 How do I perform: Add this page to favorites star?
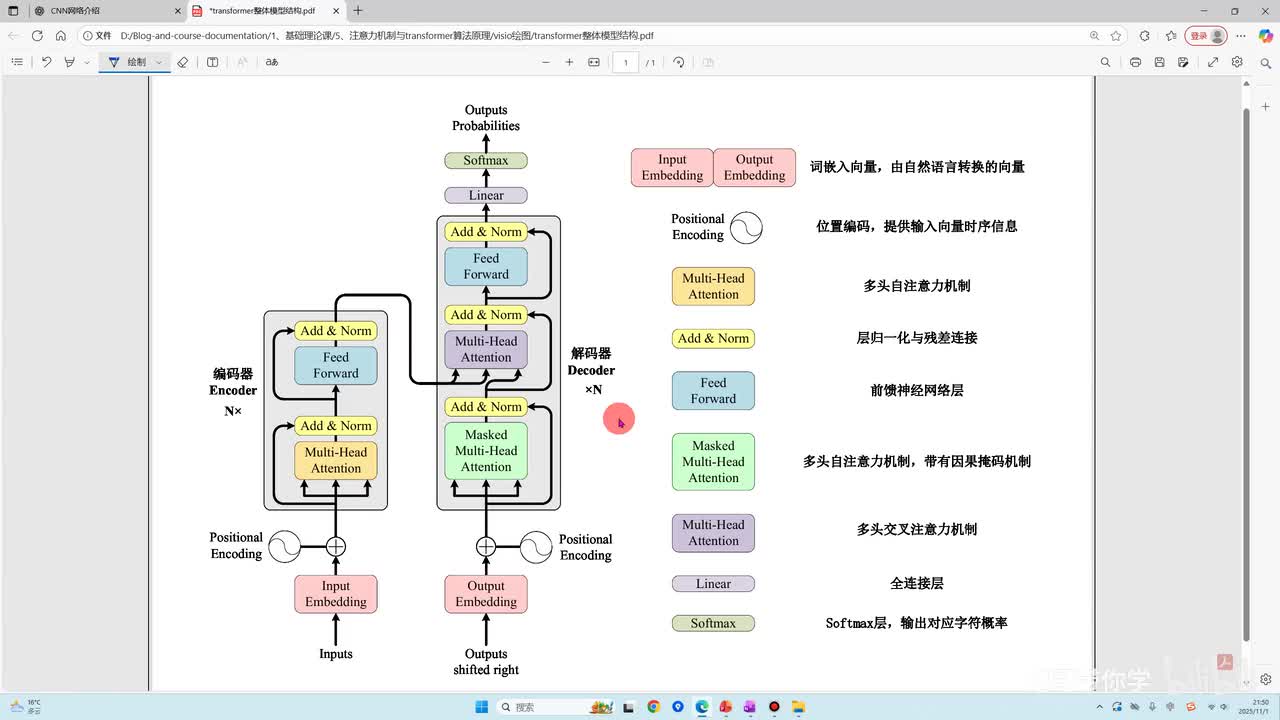click(x=1116, y=35)
